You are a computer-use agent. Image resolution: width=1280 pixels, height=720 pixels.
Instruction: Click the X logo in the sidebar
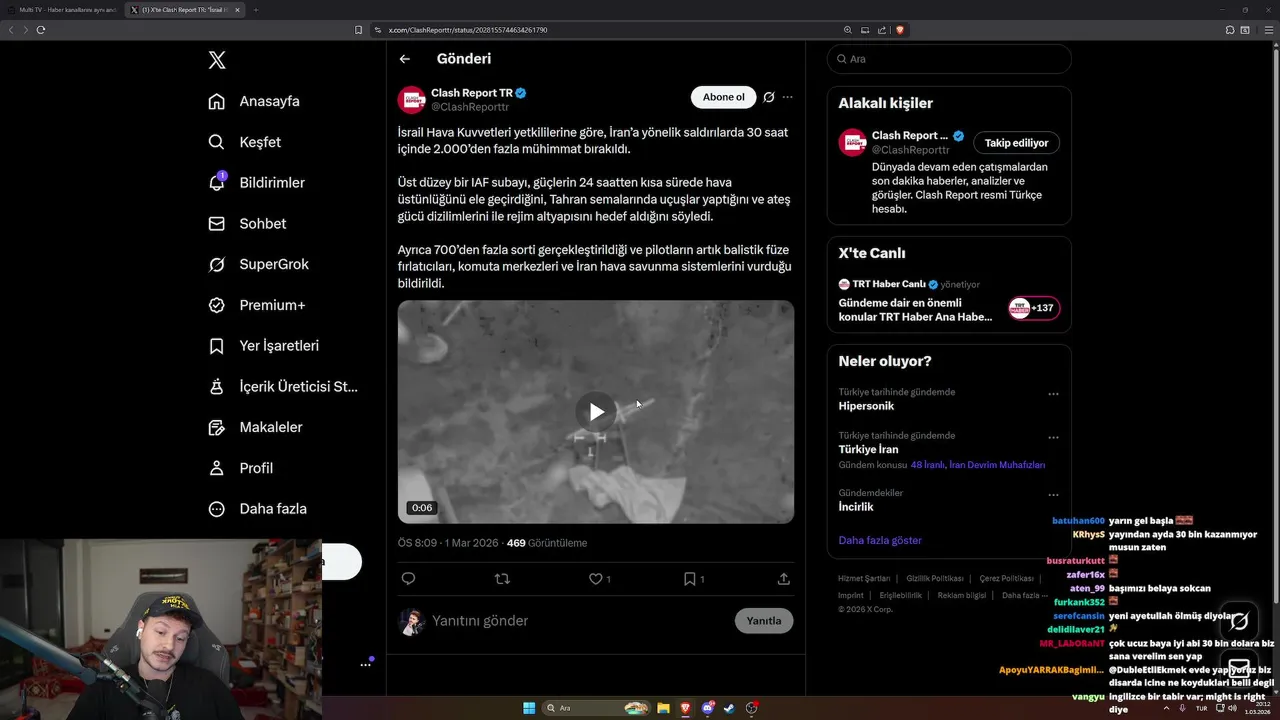point(217,60)
